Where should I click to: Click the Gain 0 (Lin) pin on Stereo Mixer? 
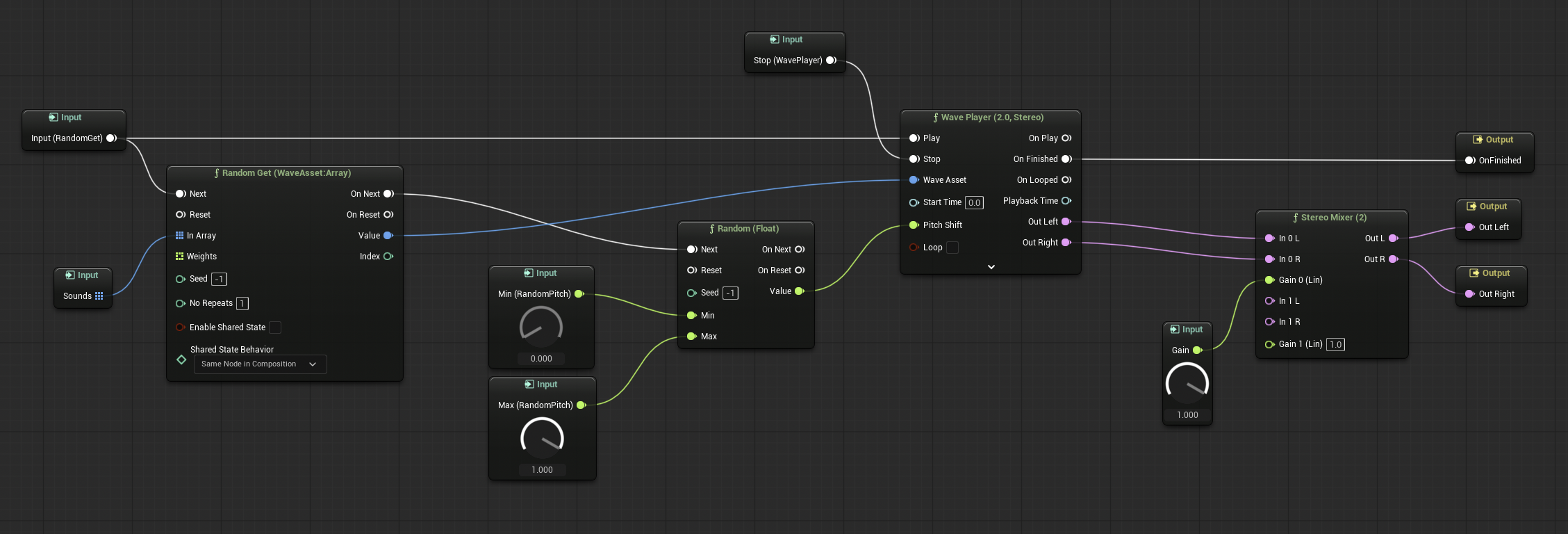(1270, 280)
